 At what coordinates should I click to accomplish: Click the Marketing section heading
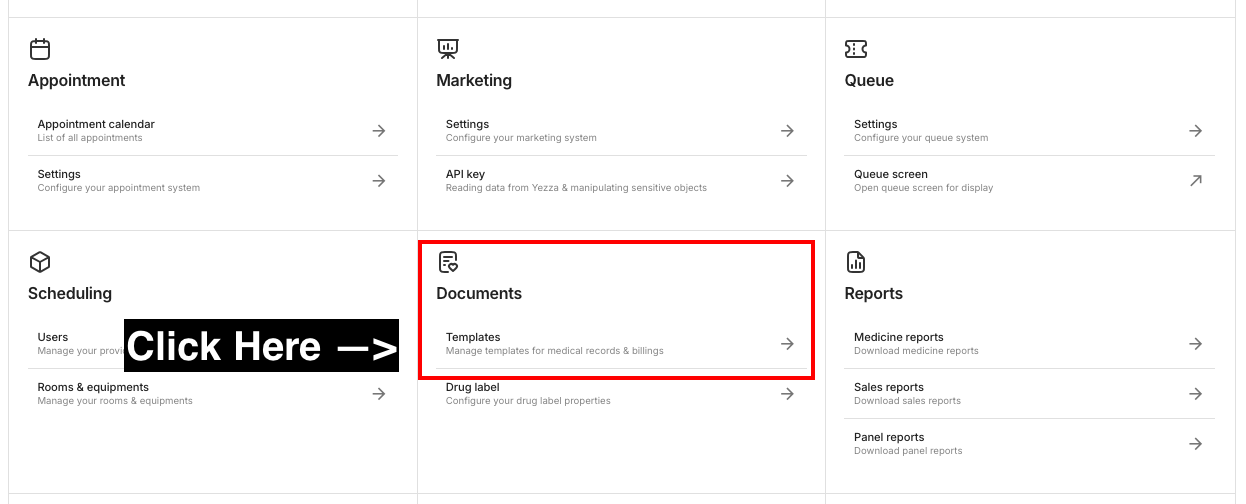pos(474,81)
